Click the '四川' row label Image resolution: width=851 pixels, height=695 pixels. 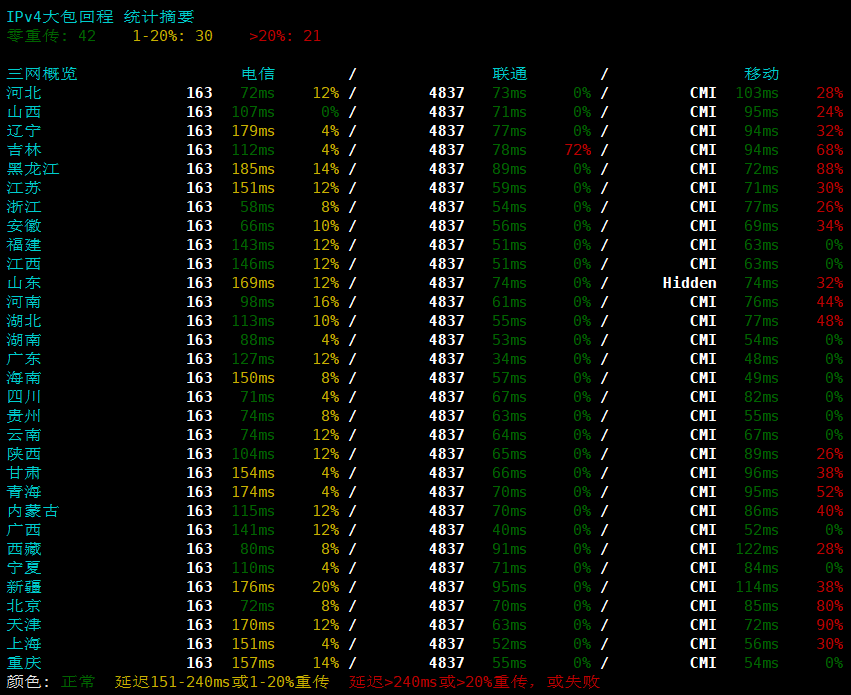24,397
